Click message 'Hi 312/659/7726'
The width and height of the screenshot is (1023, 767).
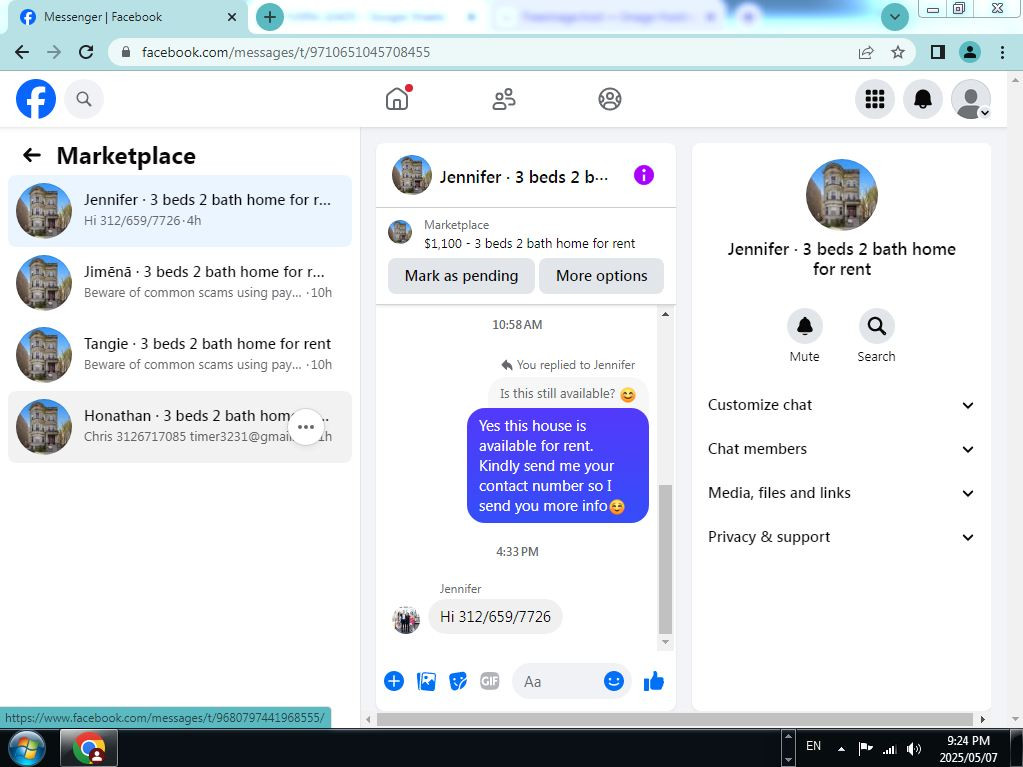(x=495, y=616)
